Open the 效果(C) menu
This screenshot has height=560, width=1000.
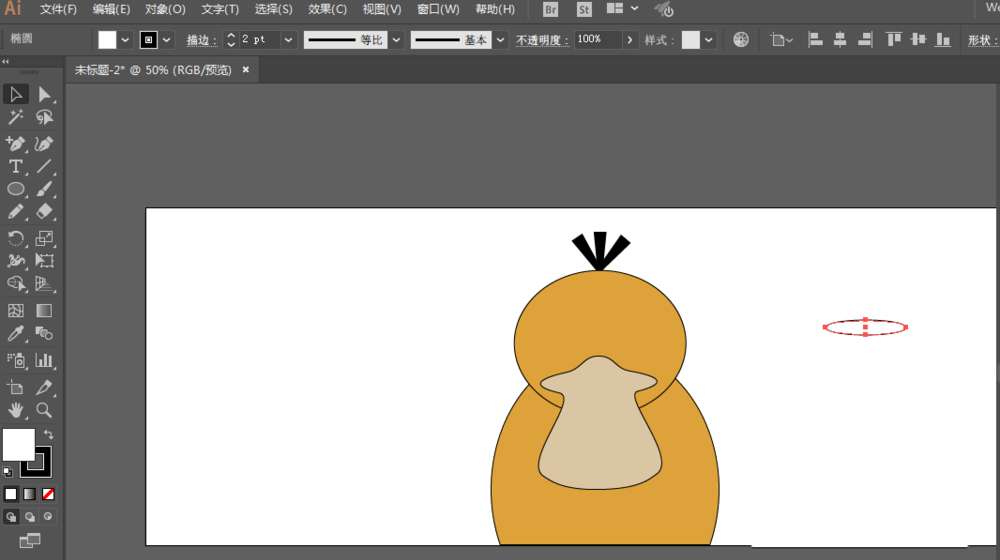click(x=327, y=9)
